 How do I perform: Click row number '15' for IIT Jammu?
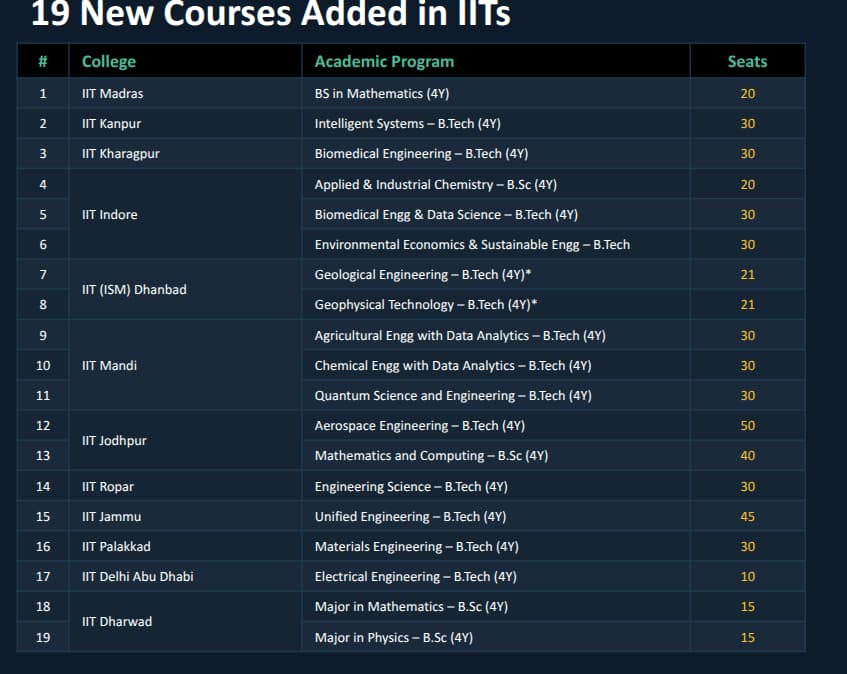tap(43, 516)
